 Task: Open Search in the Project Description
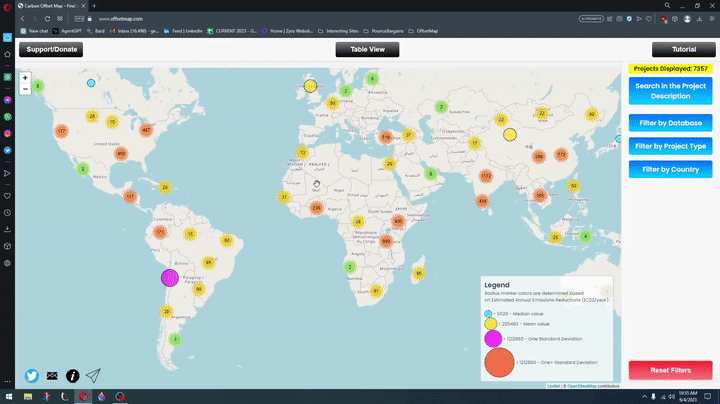[x=670, y=91]
